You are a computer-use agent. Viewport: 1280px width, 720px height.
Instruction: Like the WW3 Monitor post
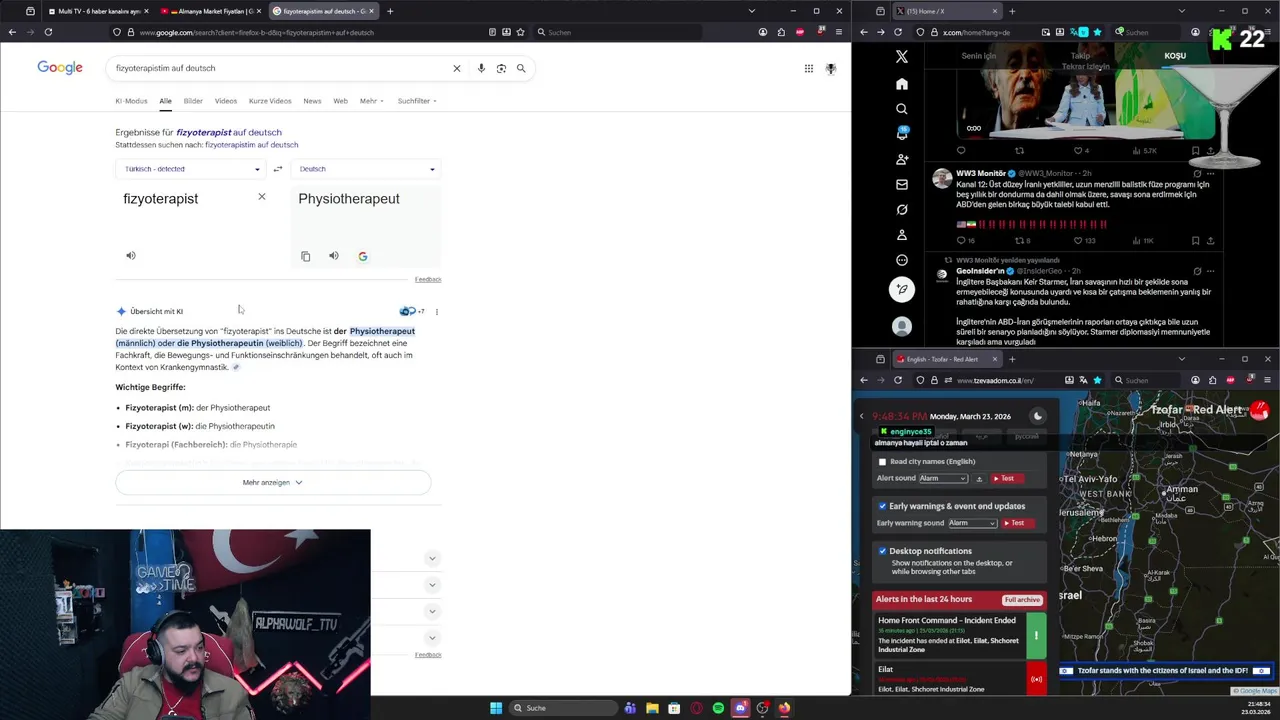click(x=1079, y=240)
